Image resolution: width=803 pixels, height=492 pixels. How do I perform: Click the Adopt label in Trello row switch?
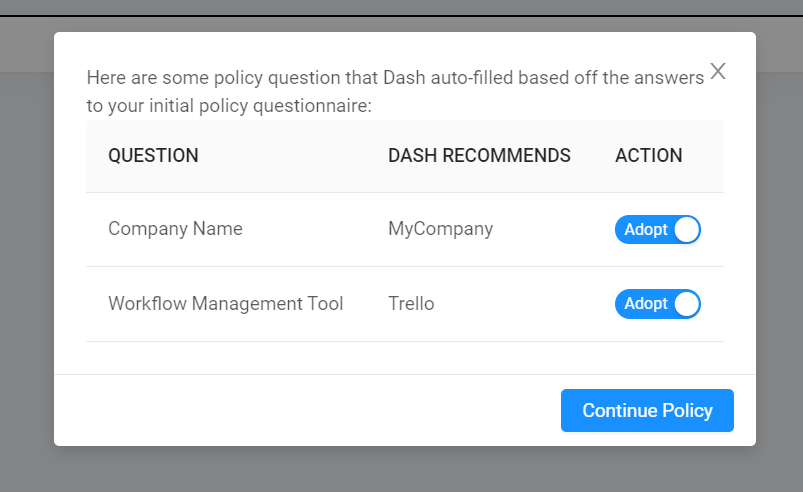click(x=645, y=303)
